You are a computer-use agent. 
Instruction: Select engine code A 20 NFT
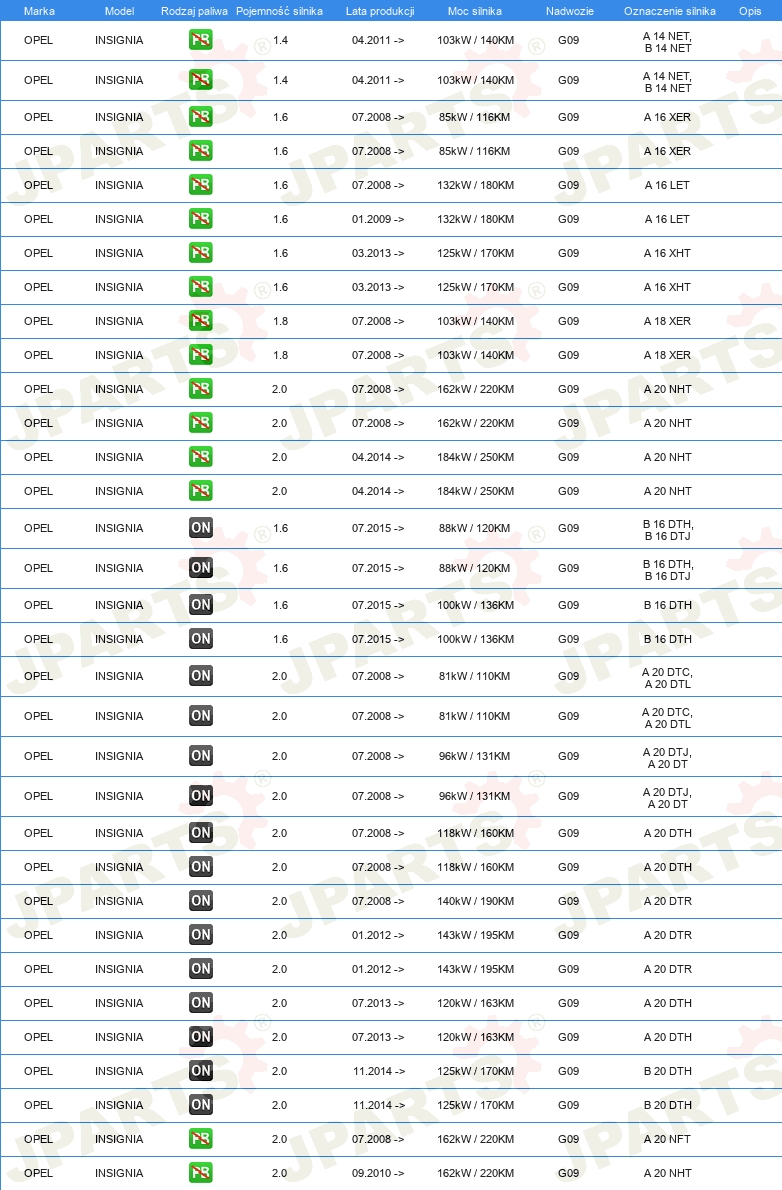tap(667, 1139)
